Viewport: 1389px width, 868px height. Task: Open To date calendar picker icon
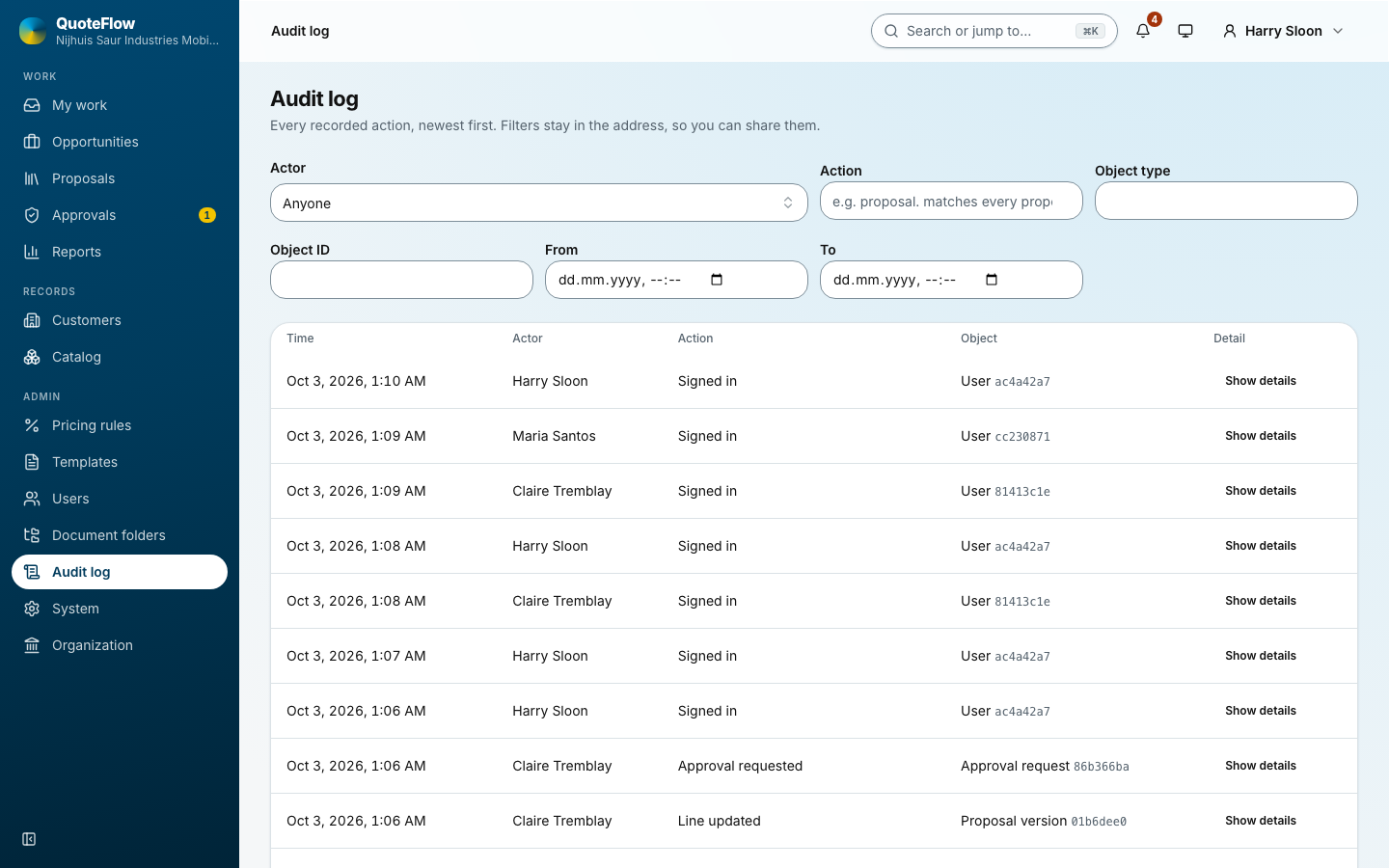coord(992,280)
